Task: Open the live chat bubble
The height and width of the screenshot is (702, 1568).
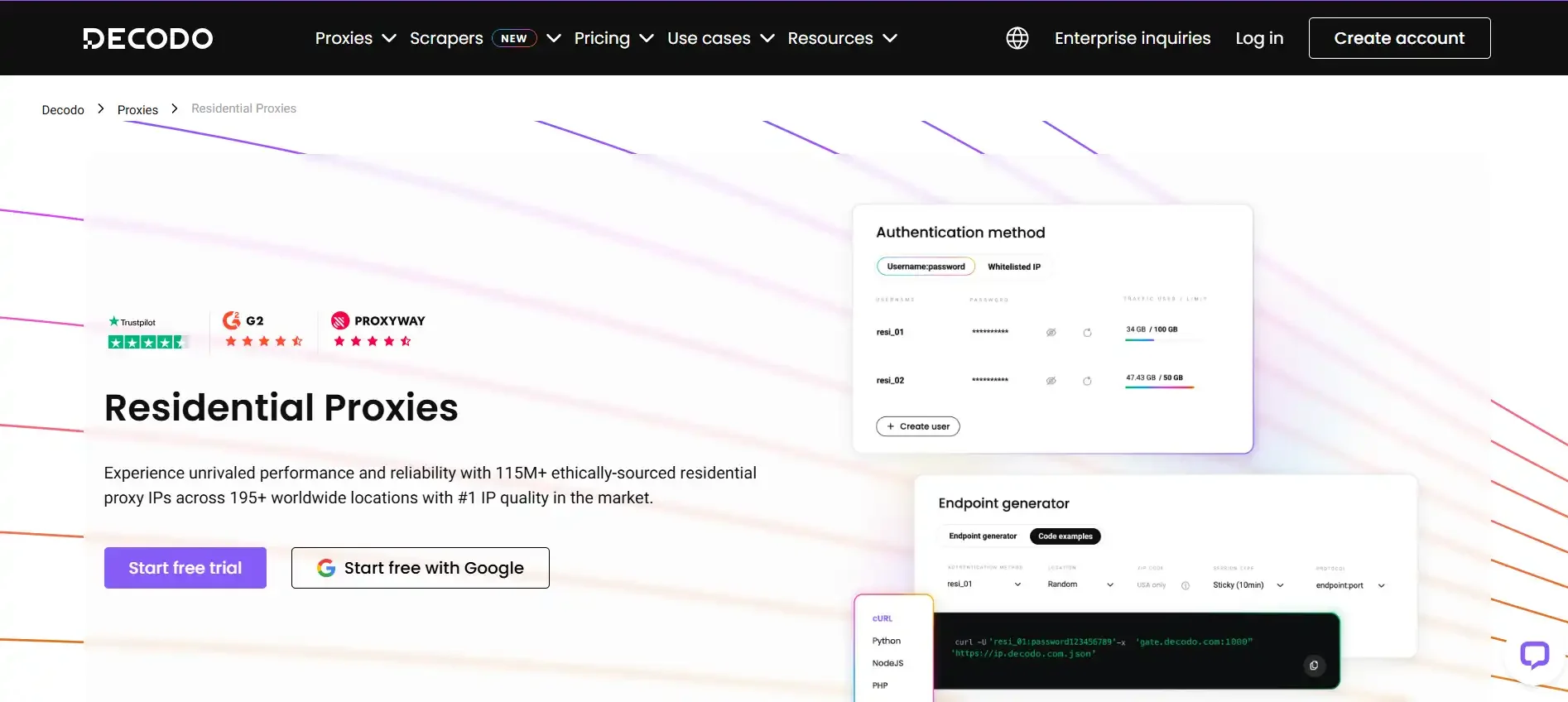Action: (1534, 656)
